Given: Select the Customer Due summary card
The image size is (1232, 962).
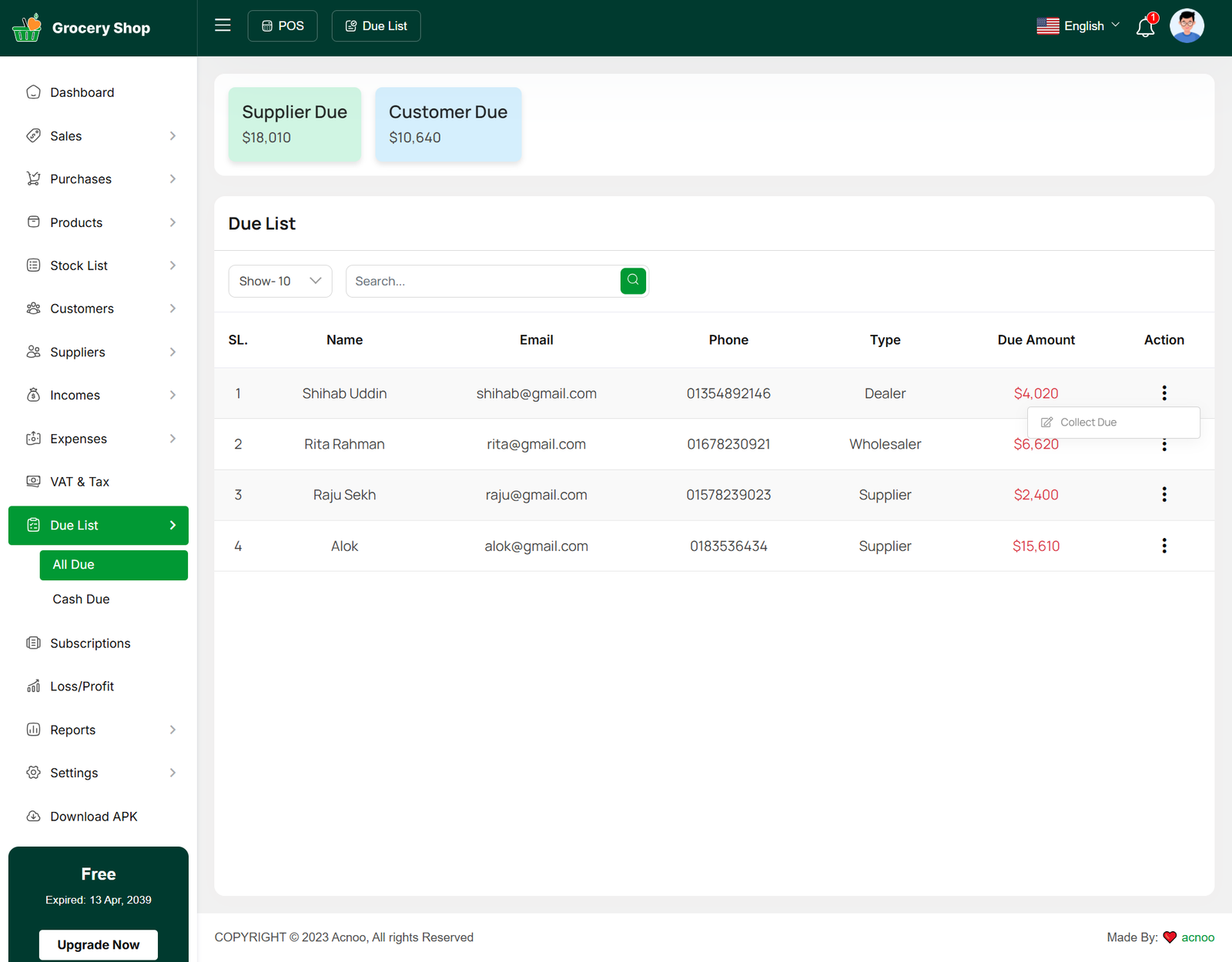Looking at the screenshot, I should tap(448, 124).
